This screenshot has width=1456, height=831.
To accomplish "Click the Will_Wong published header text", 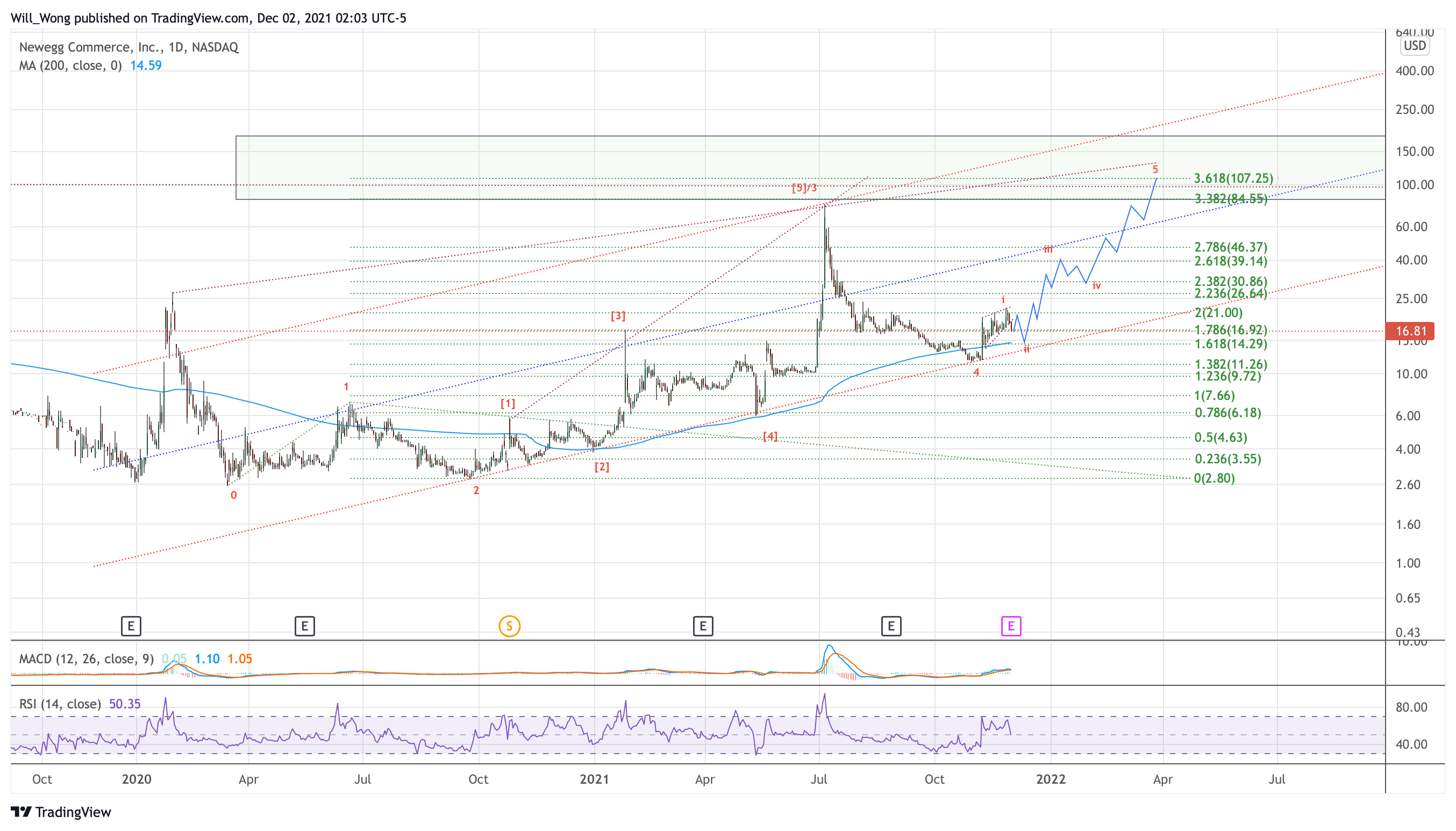I will (208, 18).
